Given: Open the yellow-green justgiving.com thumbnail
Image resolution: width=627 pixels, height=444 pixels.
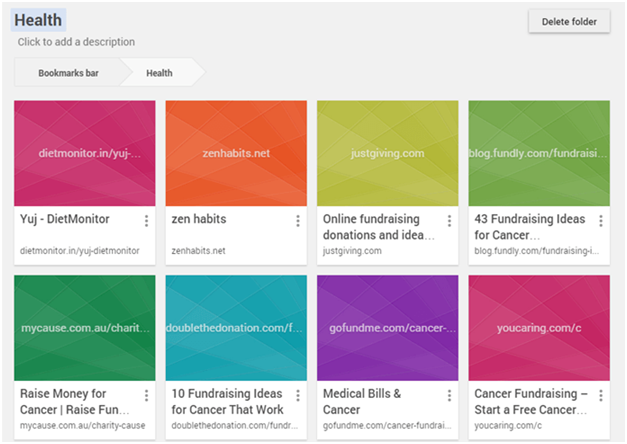Looking at the screenshot, I should point(387,153).
